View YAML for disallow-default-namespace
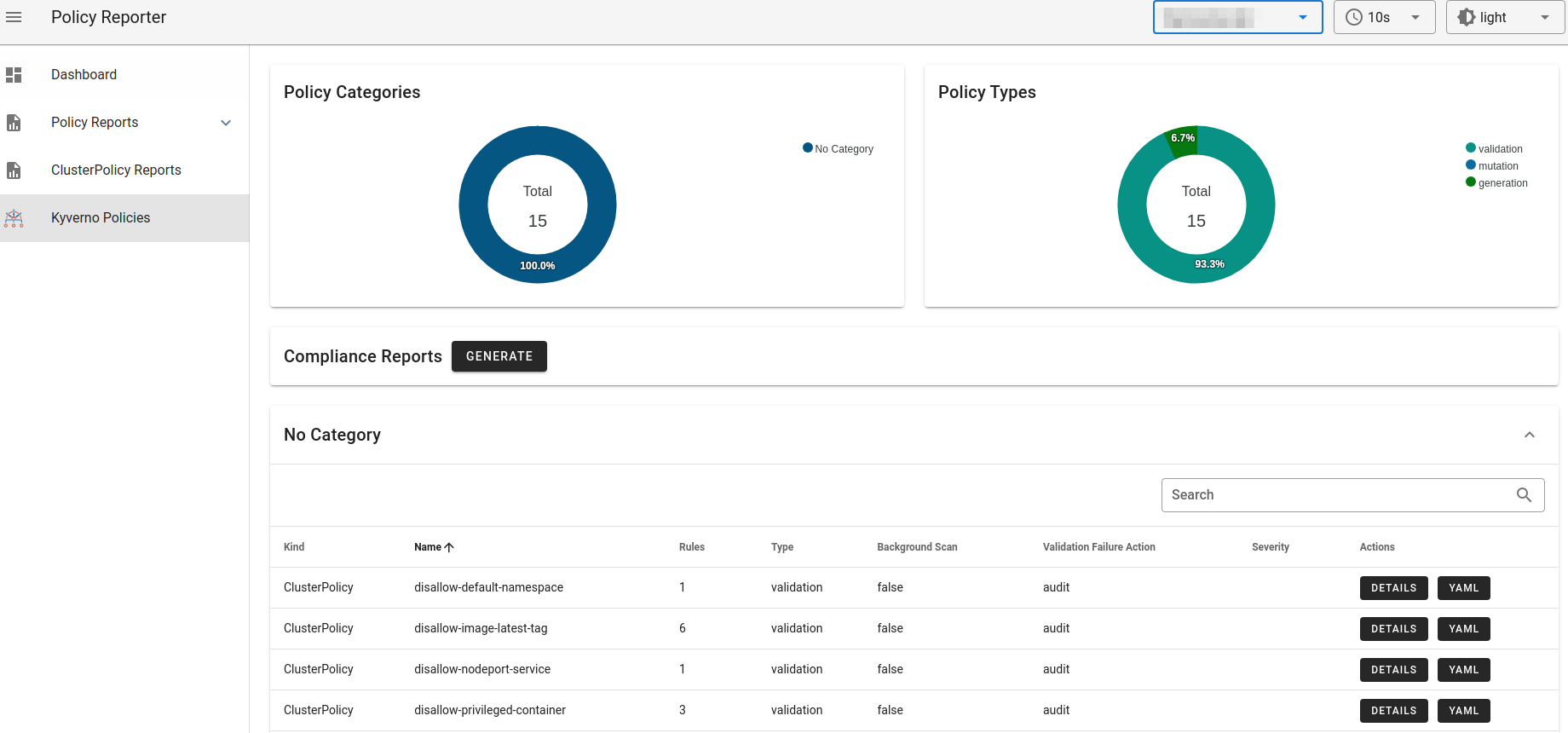This screenshot has width=1568, height=733. tap(1463, 588)
